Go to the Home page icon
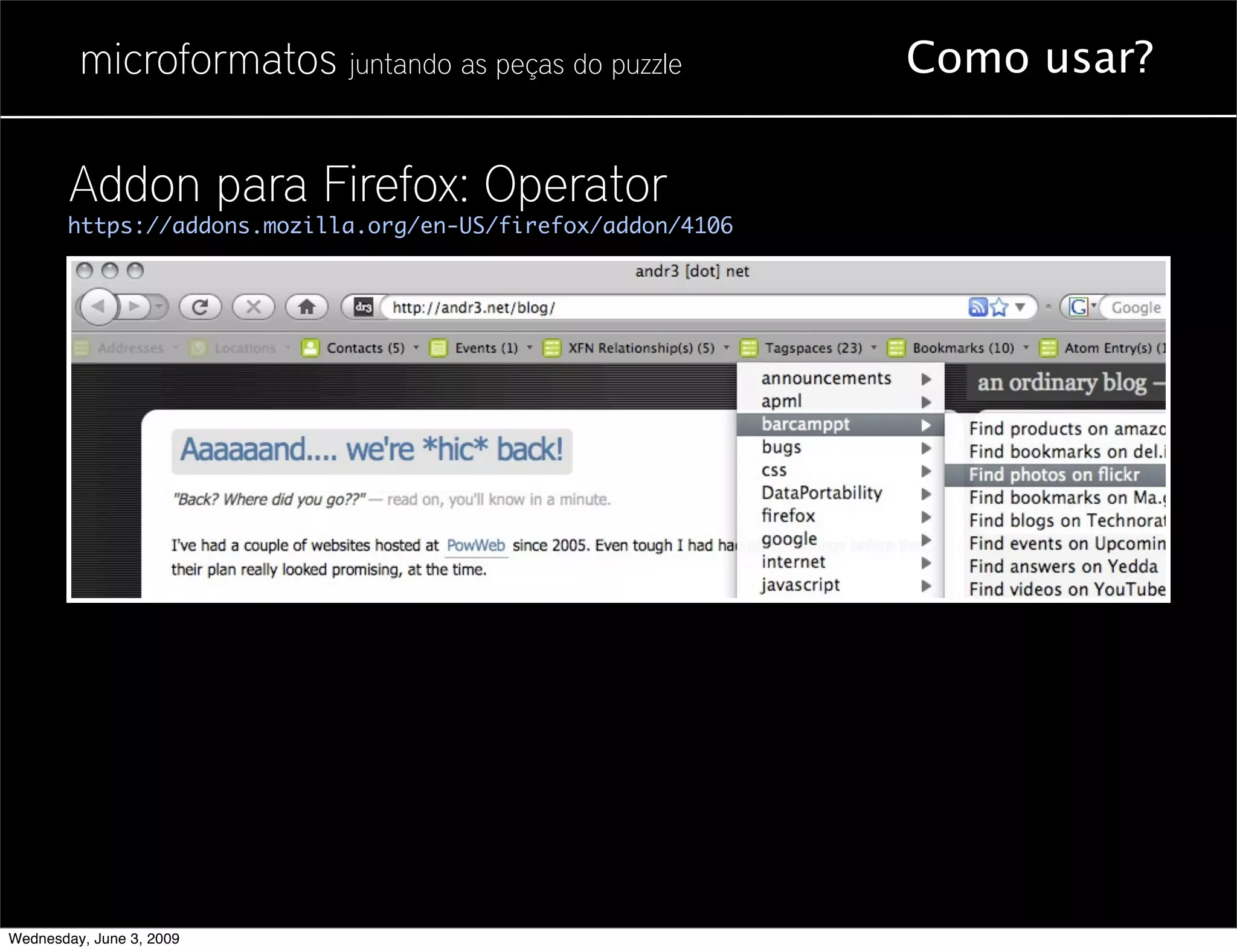Image resolution: width=1237 pixels, height=952 pixels. (307, 307)
